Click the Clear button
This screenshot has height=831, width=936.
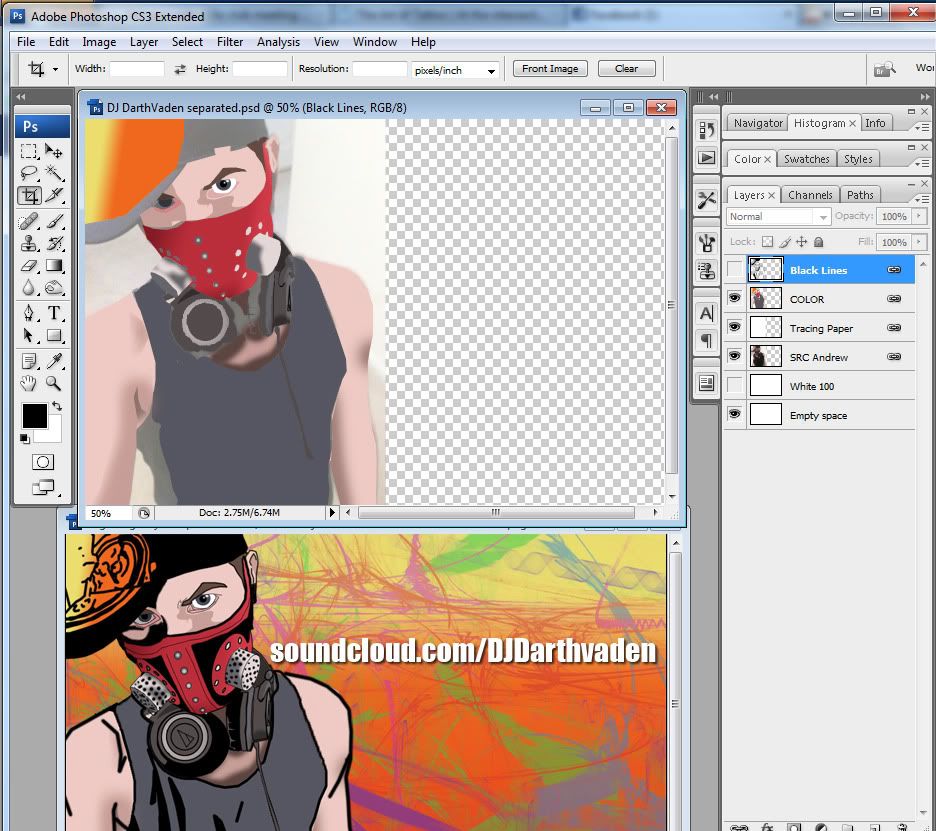pos(626,69)
